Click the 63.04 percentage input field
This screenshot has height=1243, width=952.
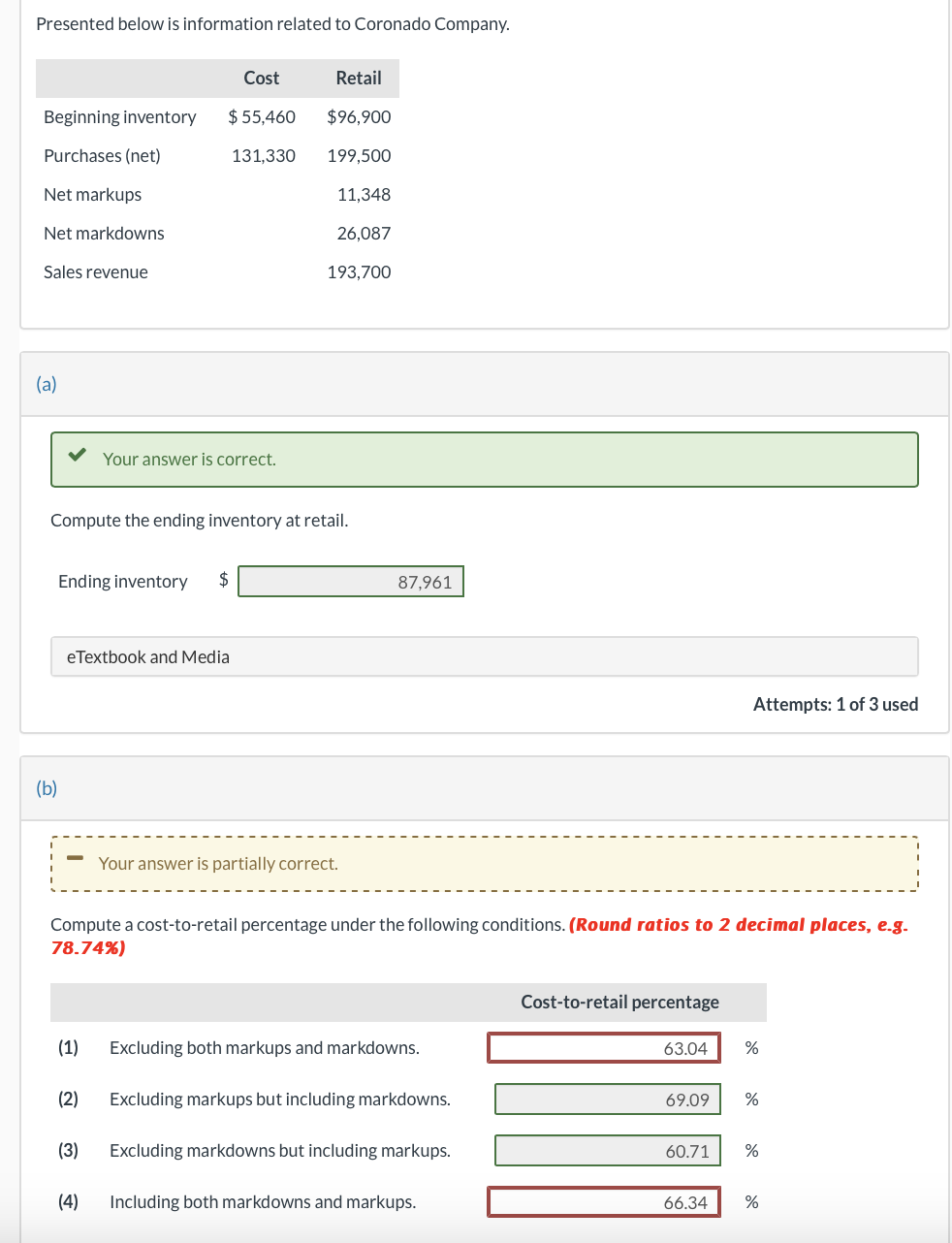click(604, 1048)
